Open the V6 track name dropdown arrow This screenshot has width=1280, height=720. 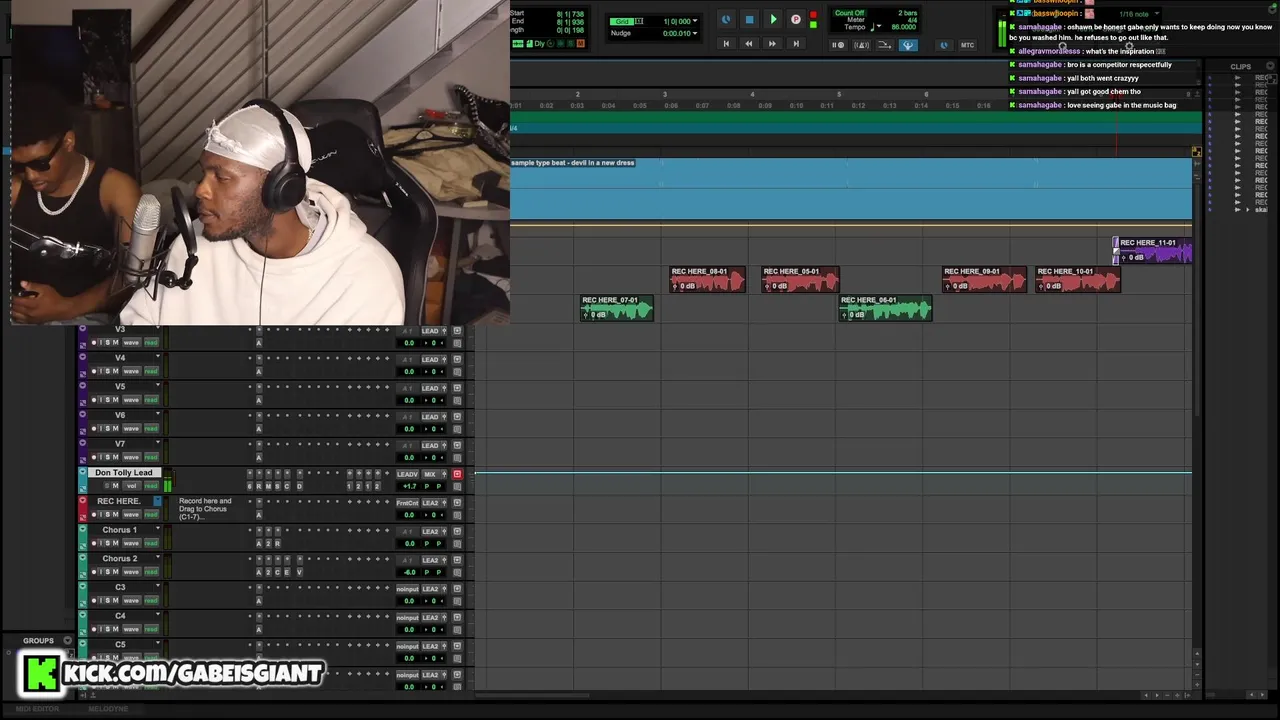(x=157, y=414)
